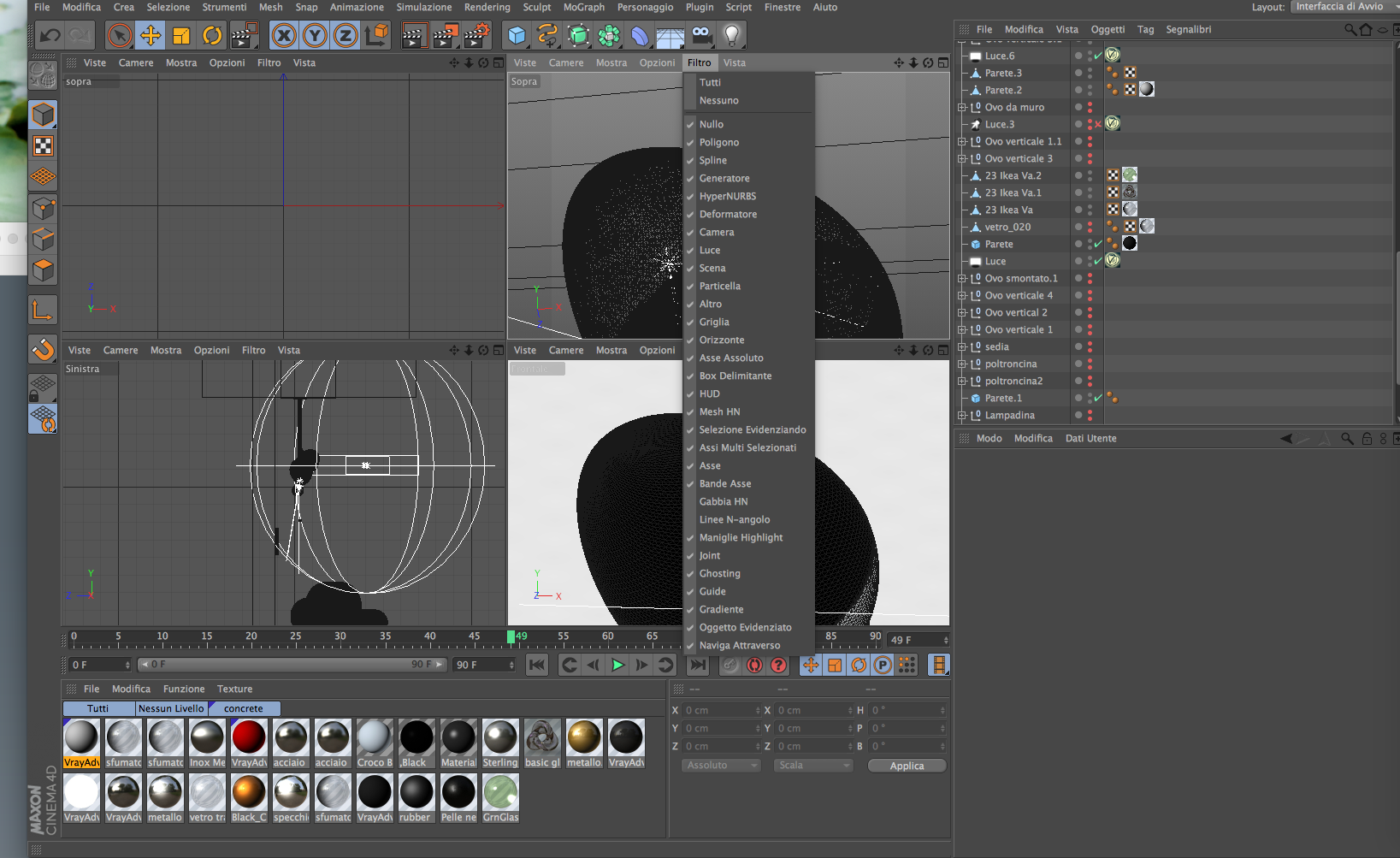Toggle the Z axis lock
The image size is (1400, 858).
(x=346, y=35)
